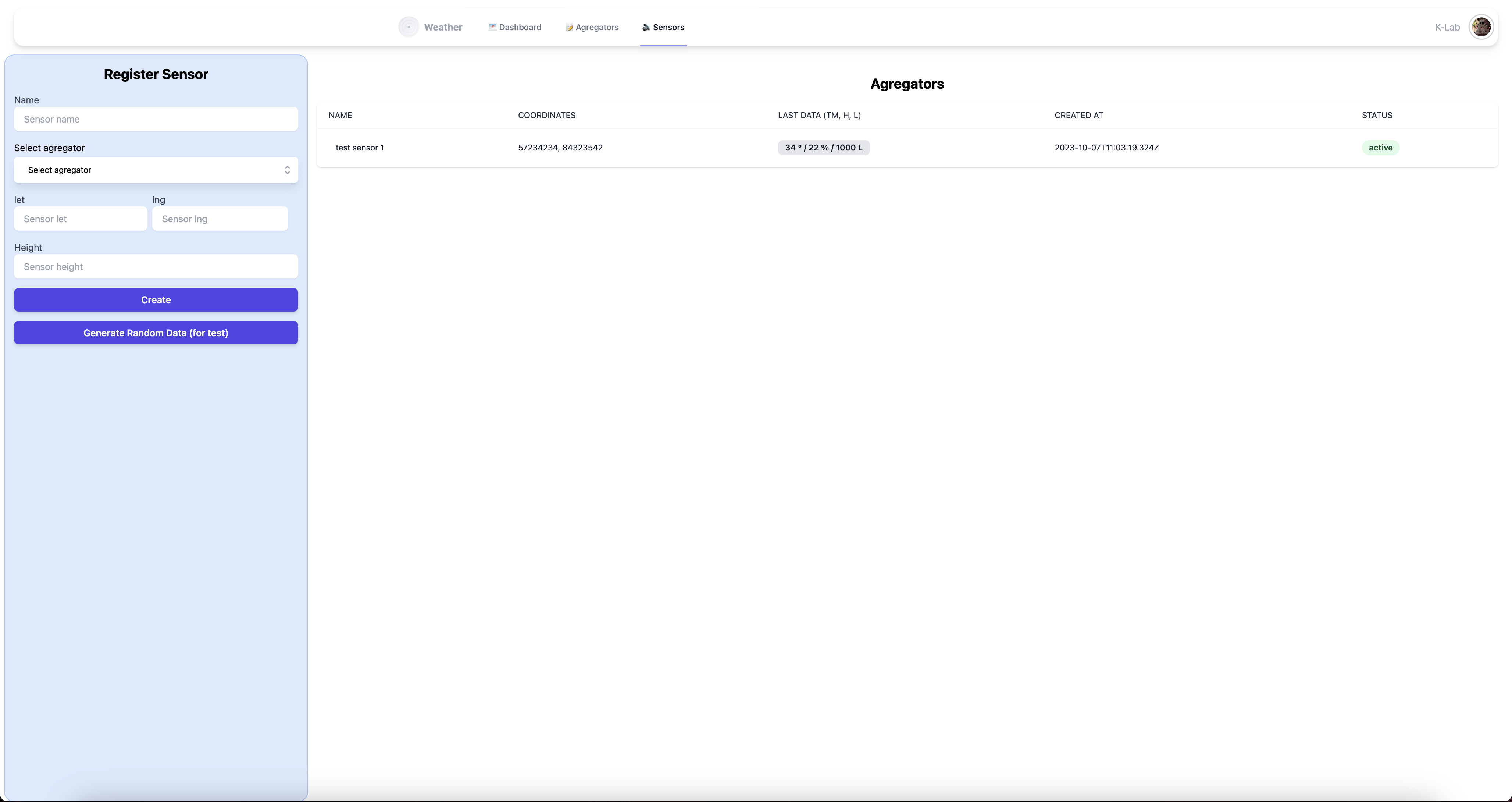Click the LAST DATA (TM, H, L) header
This screenshot has height=802, width=1512.
[819, 116]
